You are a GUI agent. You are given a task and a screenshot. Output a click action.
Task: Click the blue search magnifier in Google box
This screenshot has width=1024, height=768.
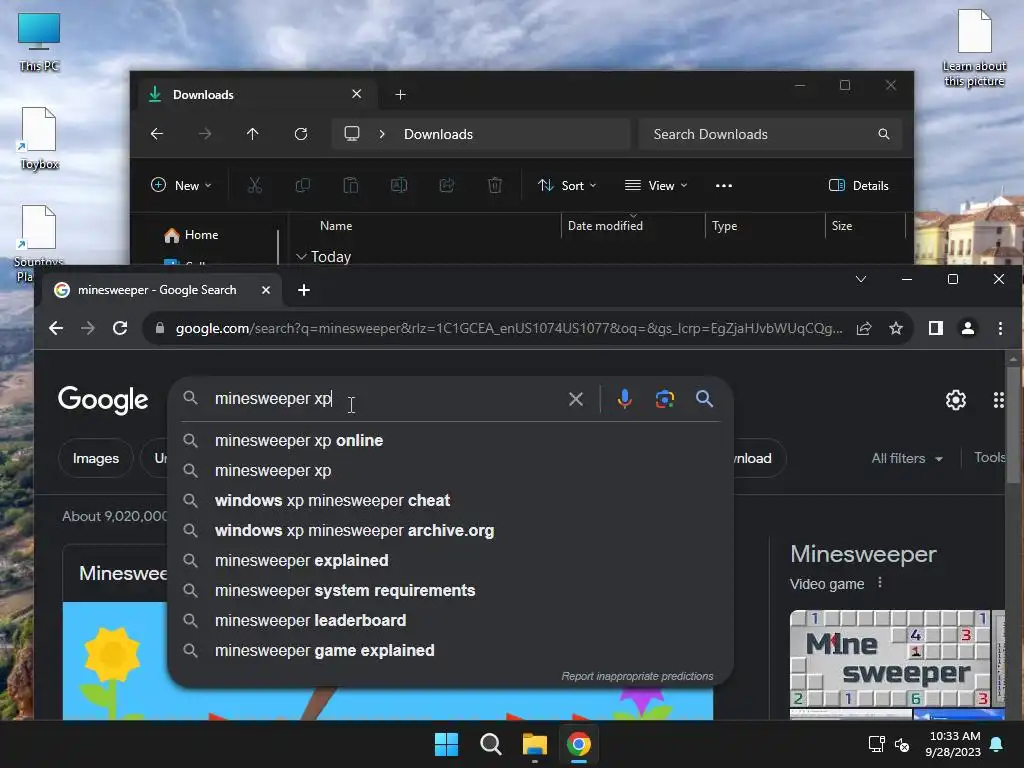pos(704,398)
